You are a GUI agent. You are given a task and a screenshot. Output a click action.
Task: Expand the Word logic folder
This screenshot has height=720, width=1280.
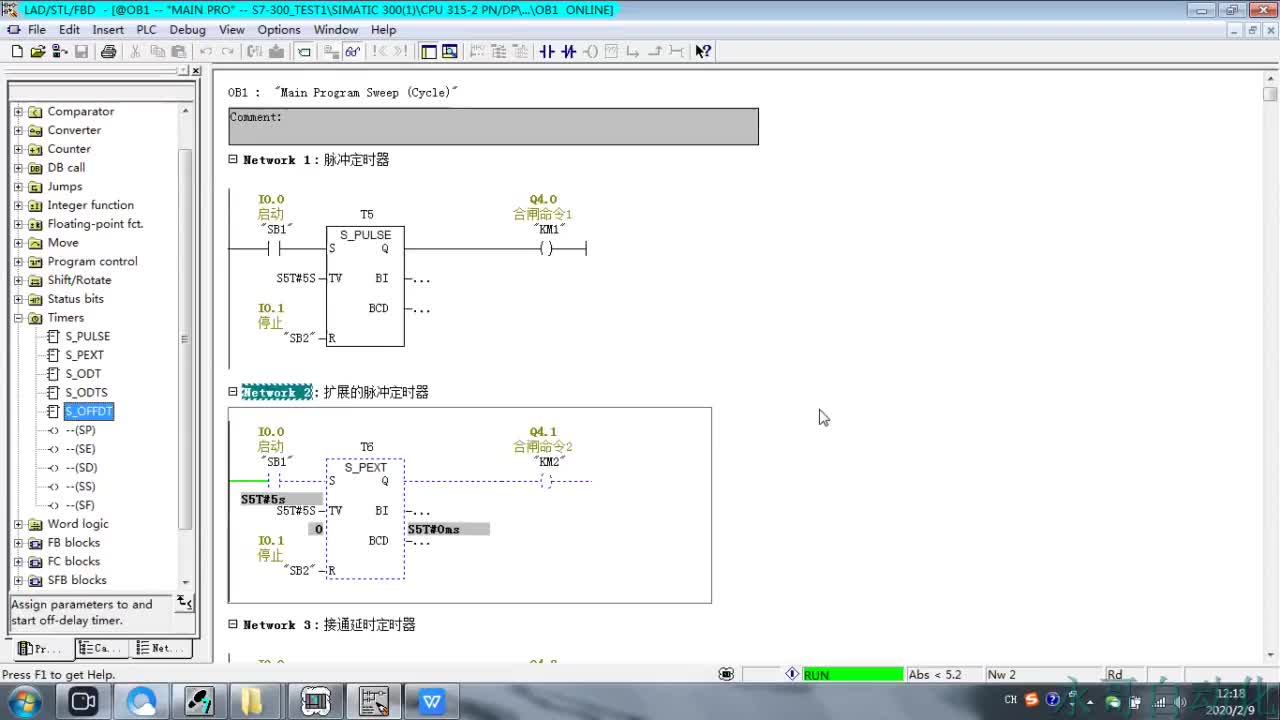tap(18, 524)
